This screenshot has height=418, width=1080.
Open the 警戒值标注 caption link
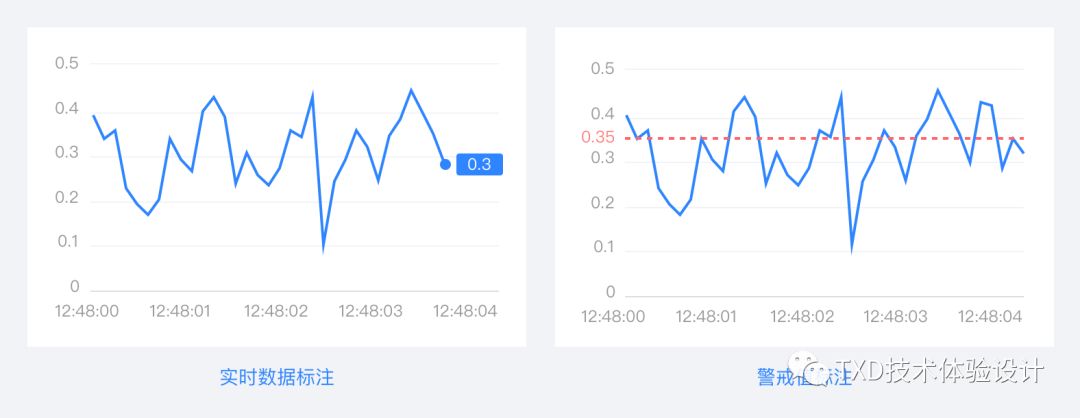click(x=804, y=377)
